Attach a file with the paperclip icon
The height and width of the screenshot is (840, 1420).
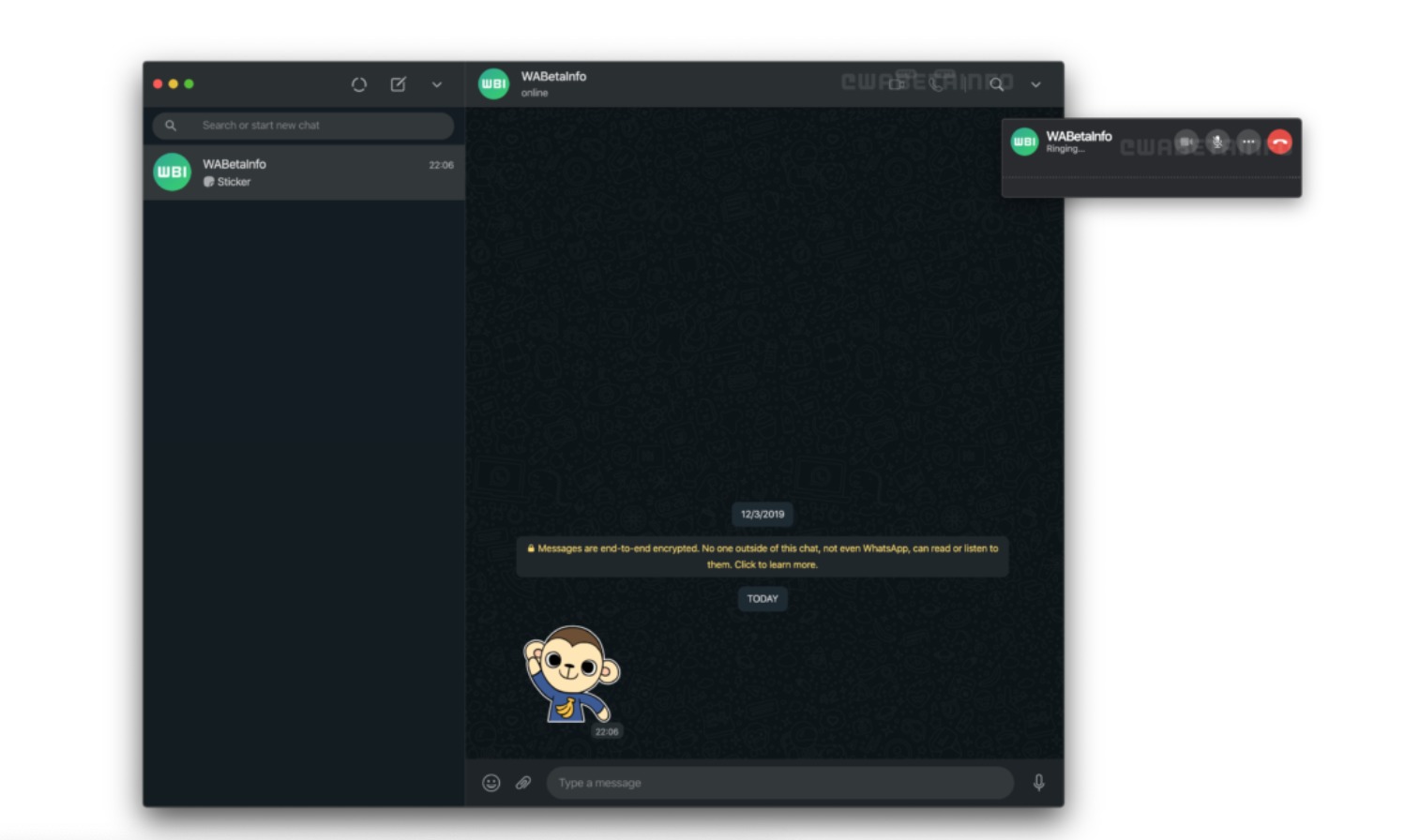pos(523,783)
